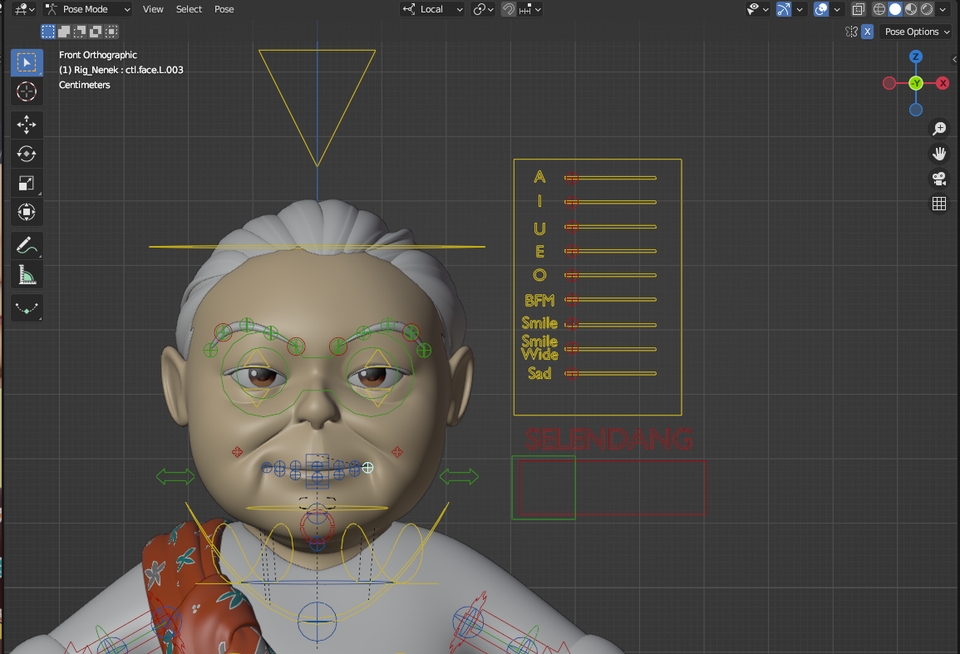
Task: Select the Measure tool
Action: click(x=27, y=275)
